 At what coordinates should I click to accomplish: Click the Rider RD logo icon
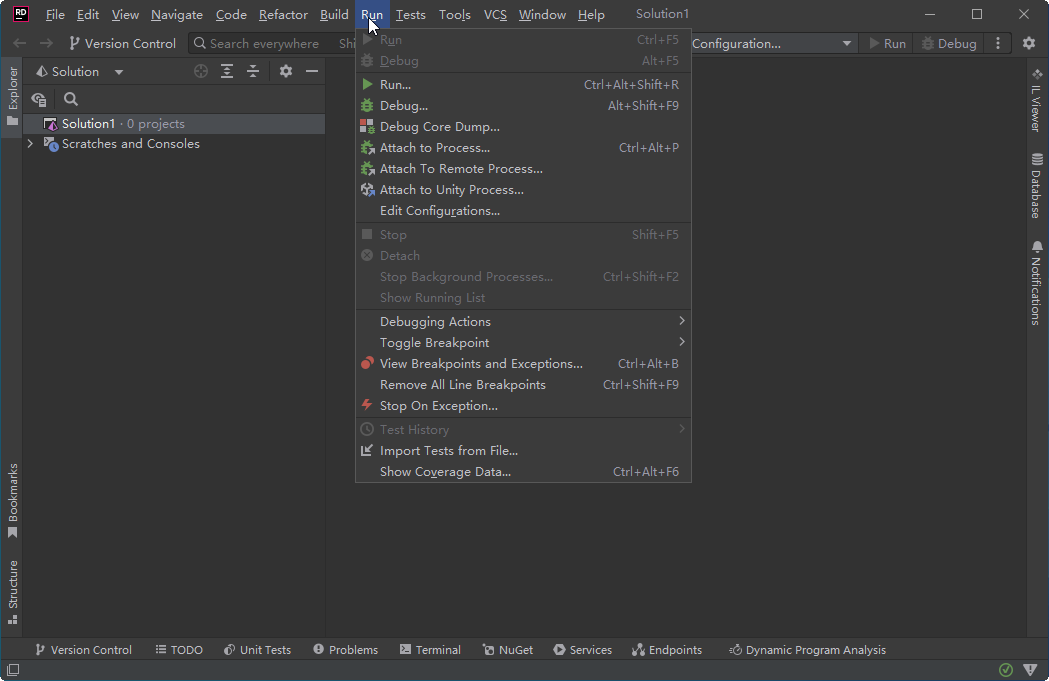21,14
